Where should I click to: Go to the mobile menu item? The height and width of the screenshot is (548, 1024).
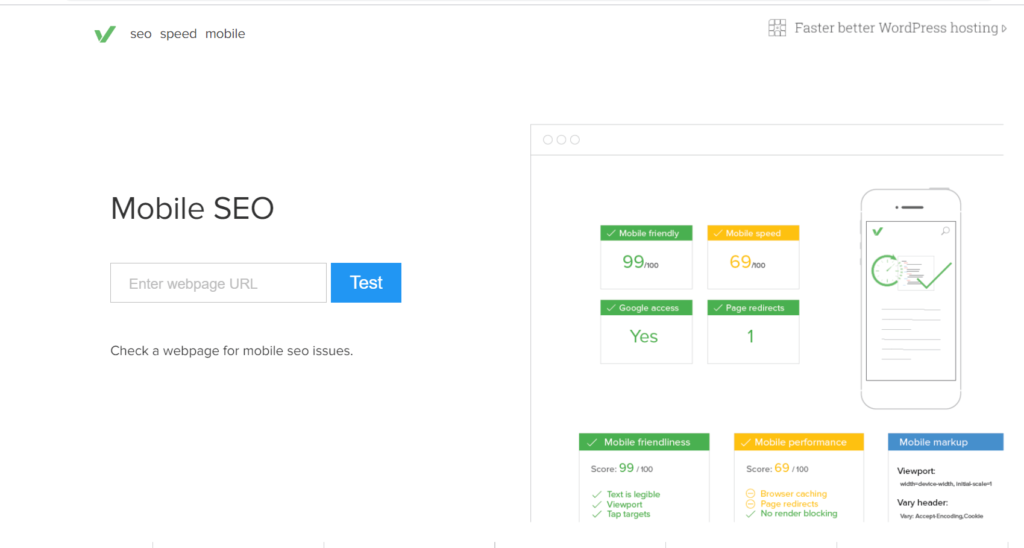pos(225,34)
